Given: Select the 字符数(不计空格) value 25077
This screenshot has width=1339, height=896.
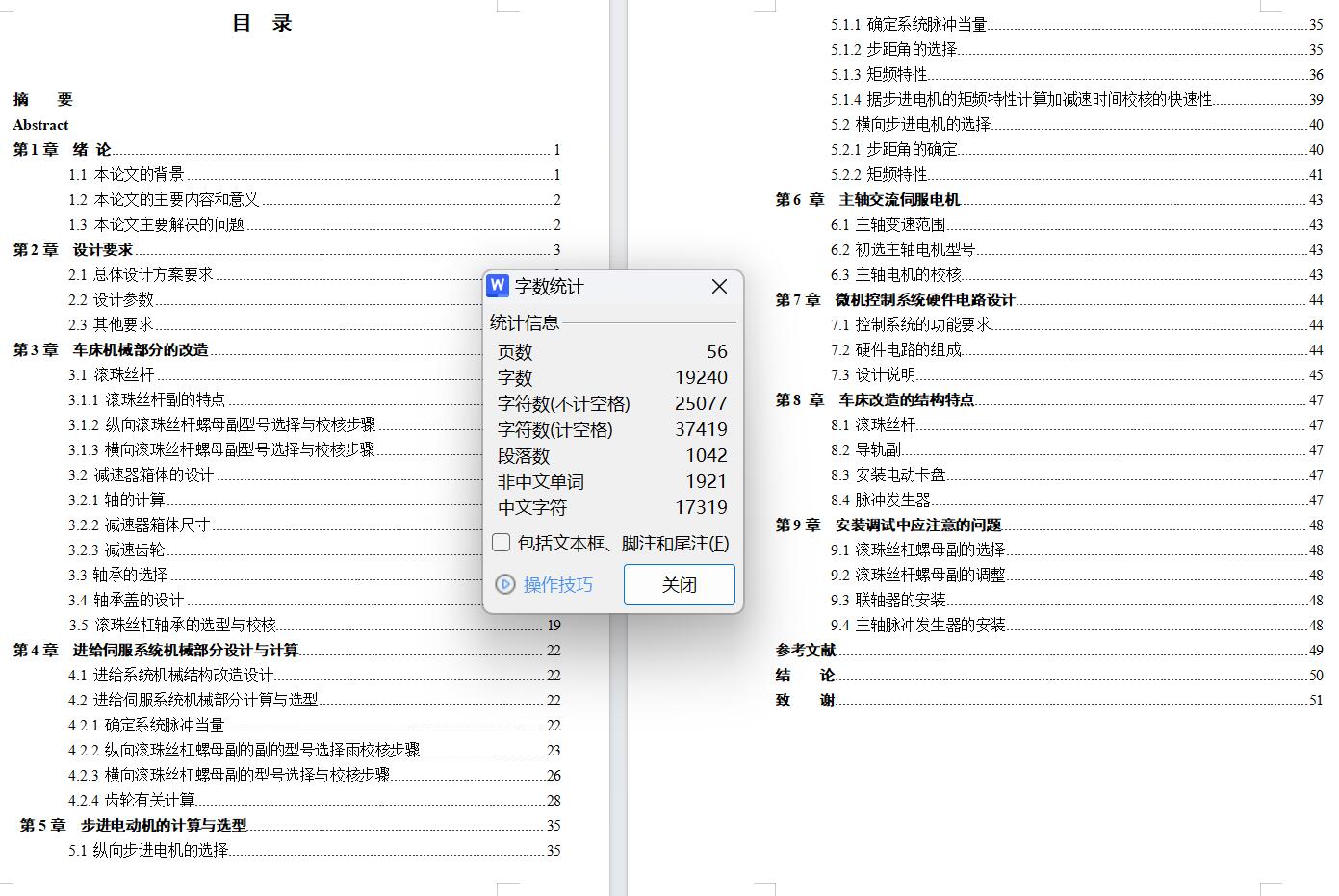Looking at the screenshot, I should pos(702,404).
